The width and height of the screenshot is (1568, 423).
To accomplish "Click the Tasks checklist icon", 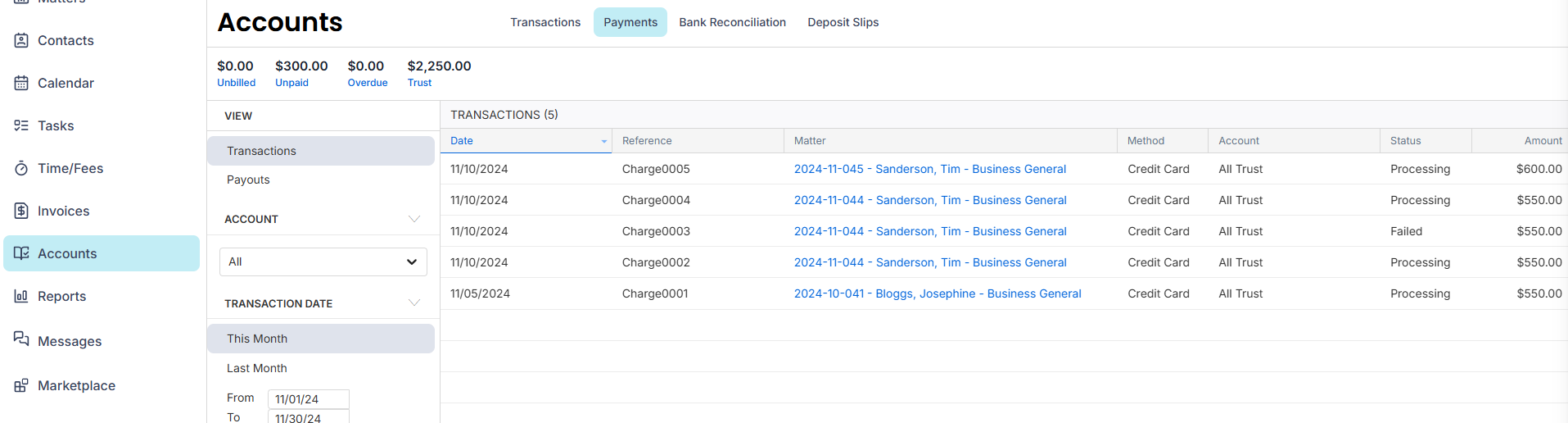I will tap(21, 125).
